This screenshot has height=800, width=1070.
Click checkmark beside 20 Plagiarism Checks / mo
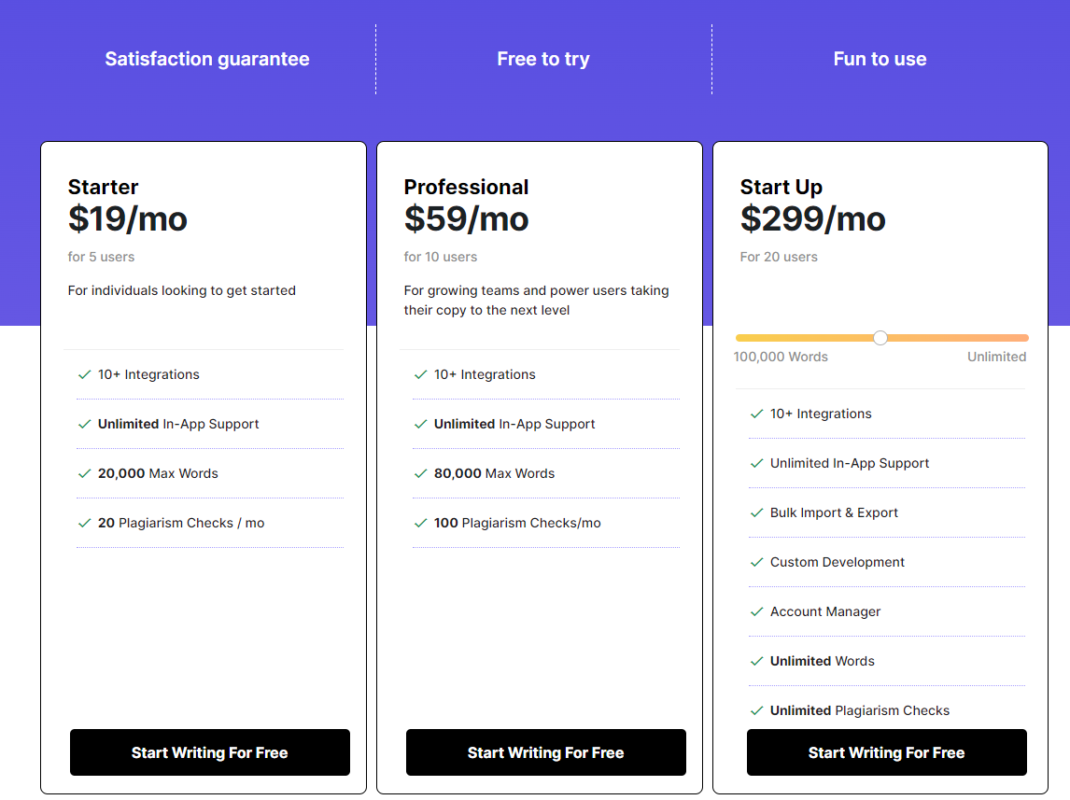click(85, 523)
